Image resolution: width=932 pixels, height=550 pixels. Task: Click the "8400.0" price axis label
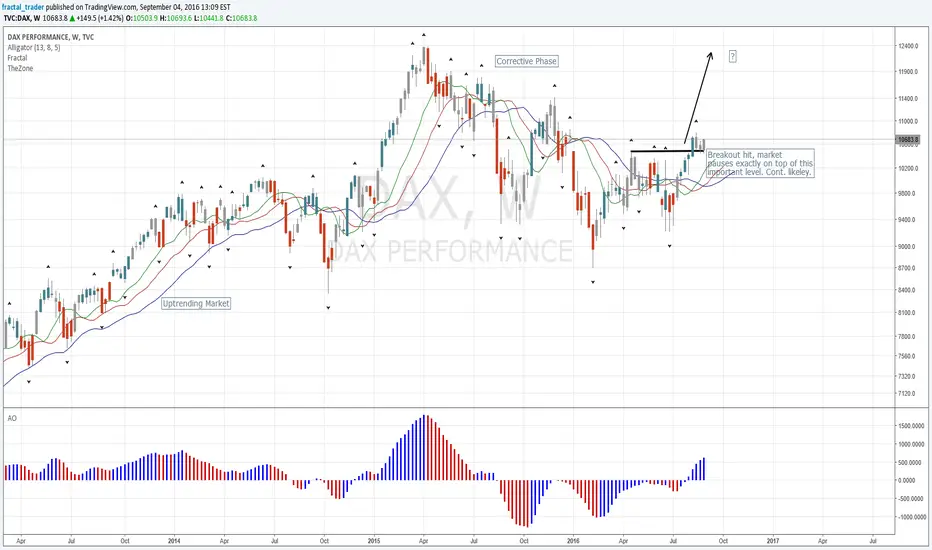click(x=906, y=290)
